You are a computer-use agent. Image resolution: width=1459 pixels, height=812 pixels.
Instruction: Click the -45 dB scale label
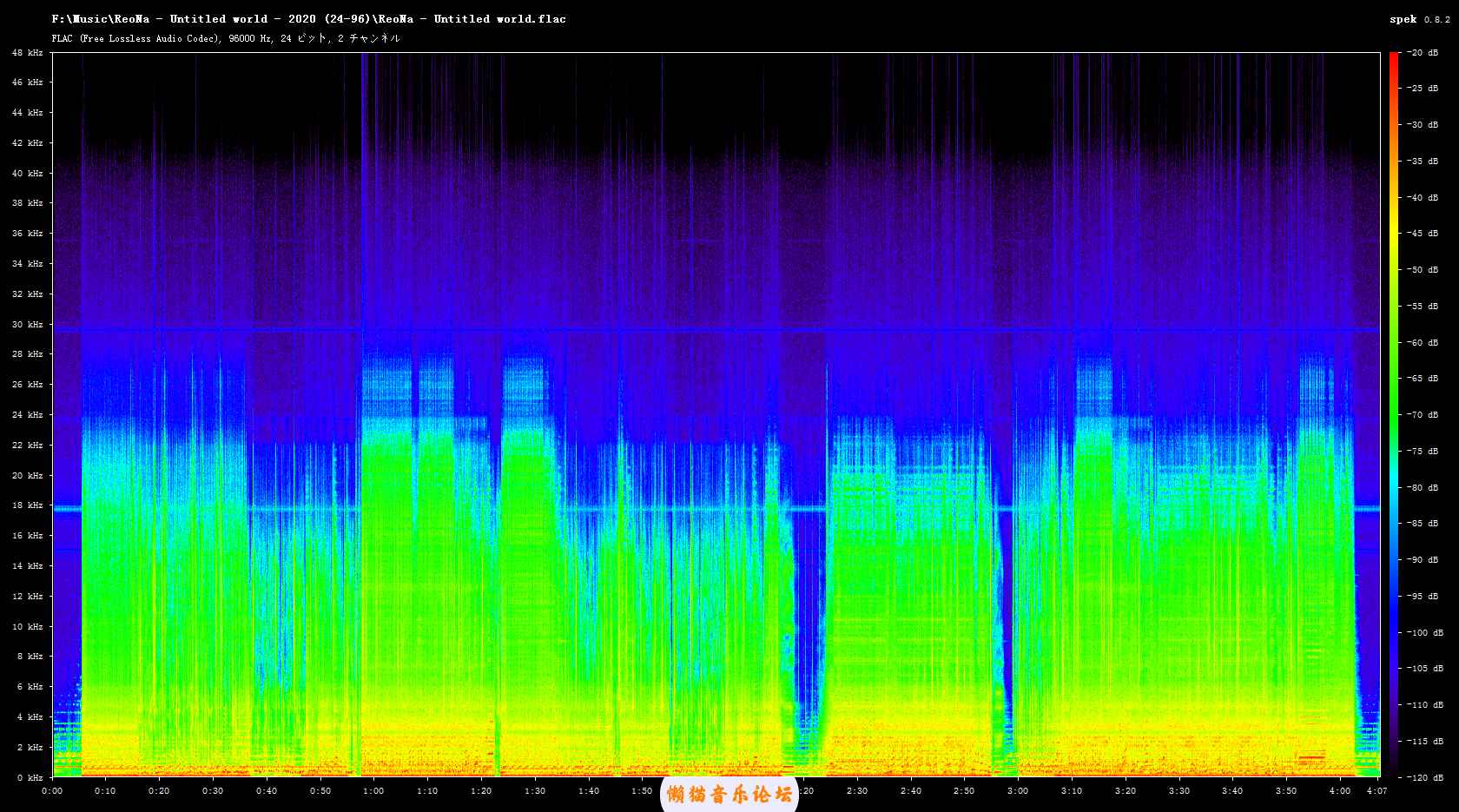click(1423, 234)
